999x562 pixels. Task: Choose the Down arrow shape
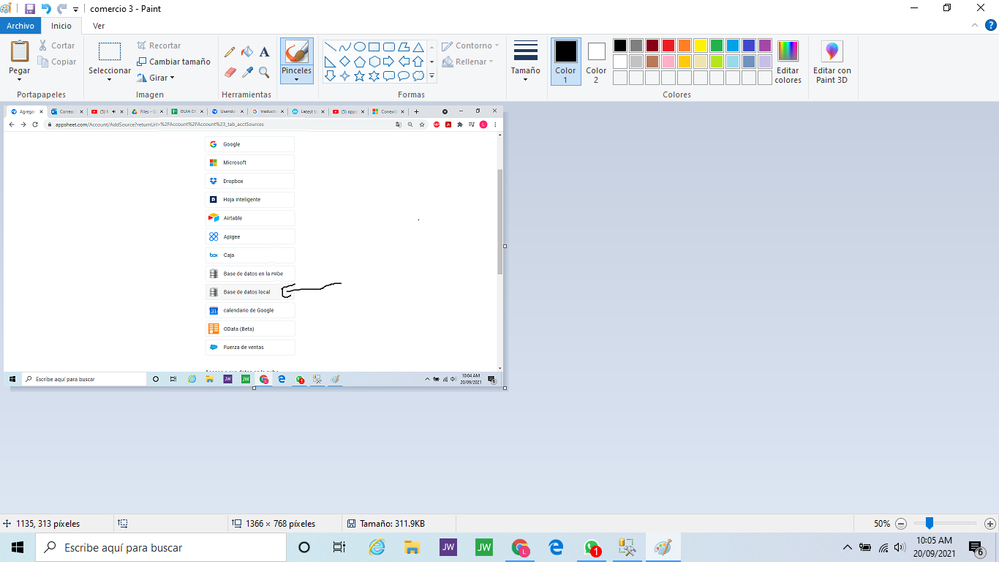[330, 76]
